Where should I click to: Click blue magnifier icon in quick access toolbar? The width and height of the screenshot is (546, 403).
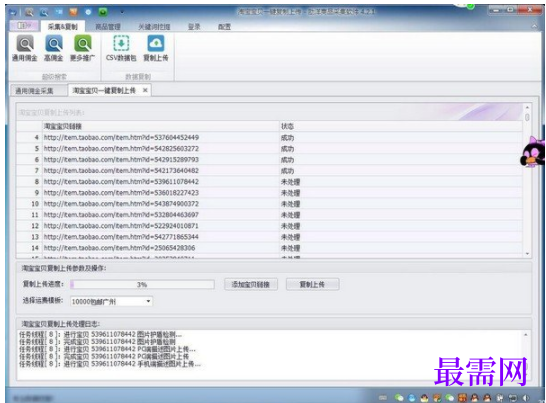pos(44,12)
